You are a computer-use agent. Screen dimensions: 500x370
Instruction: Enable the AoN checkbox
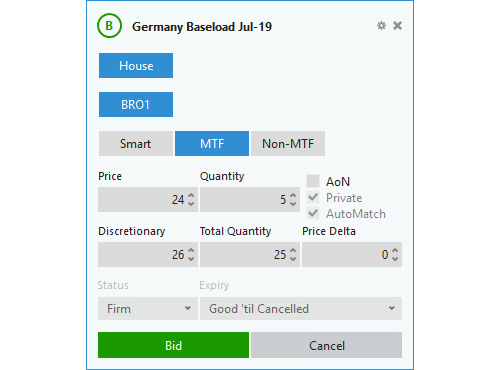(313, 181)
